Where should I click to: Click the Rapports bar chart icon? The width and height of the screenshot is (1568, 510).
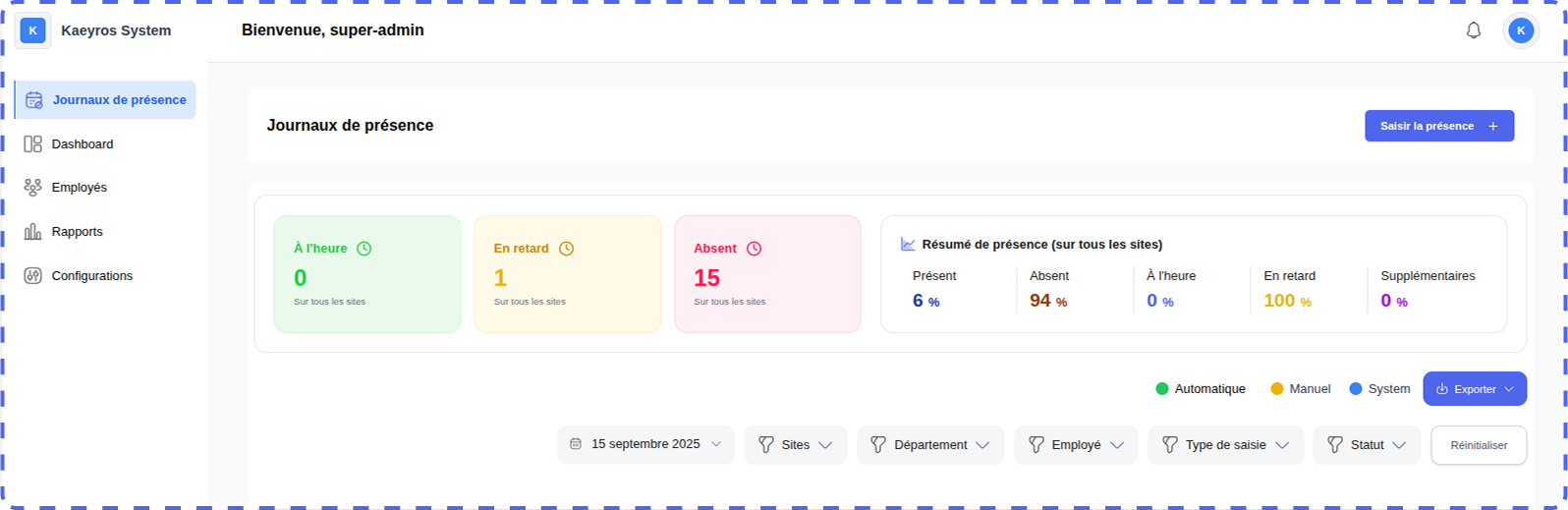[33, 232]
